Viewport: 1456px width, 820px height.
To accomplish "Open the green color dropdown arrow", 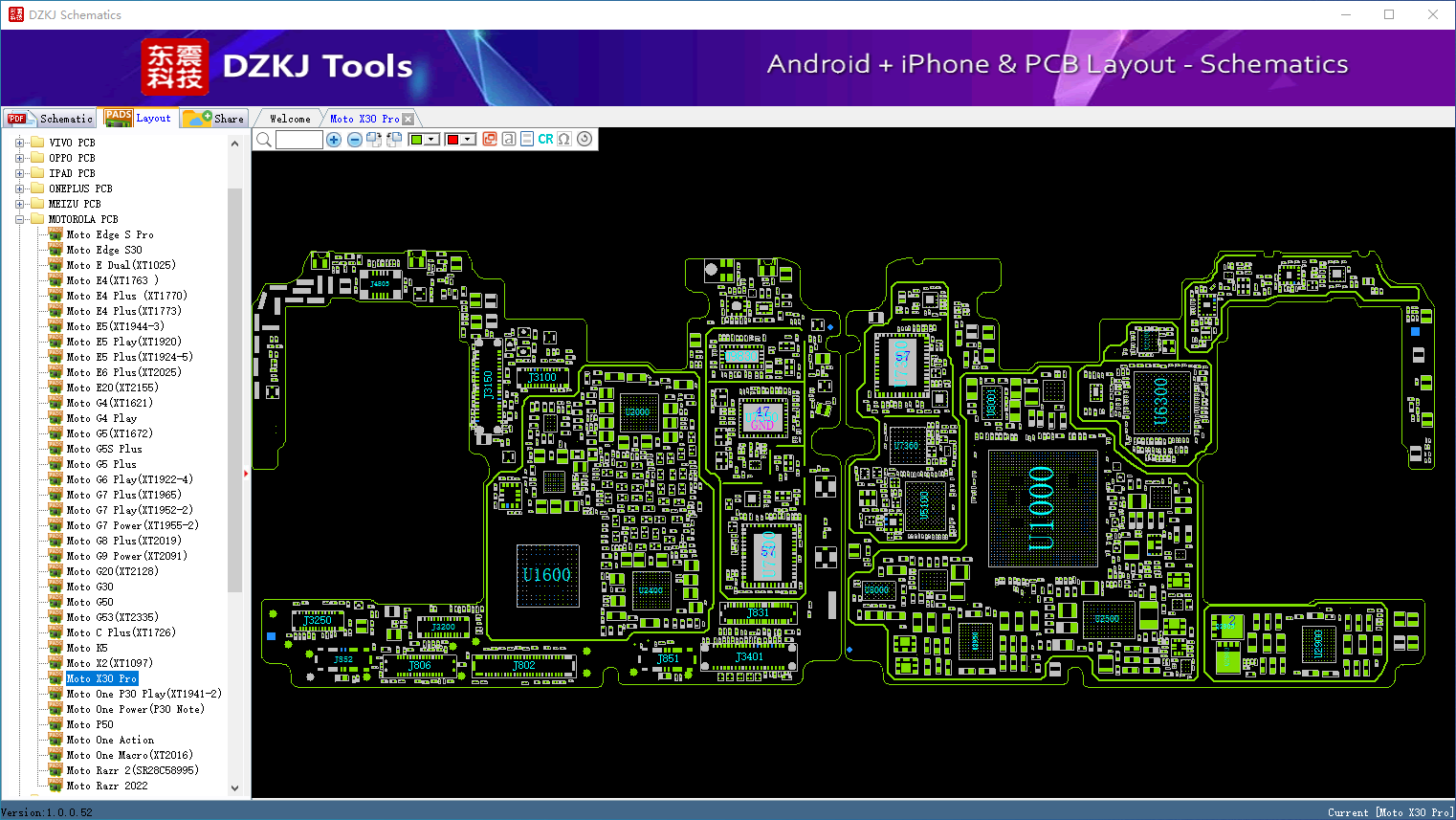I will [x=432, y=140].
